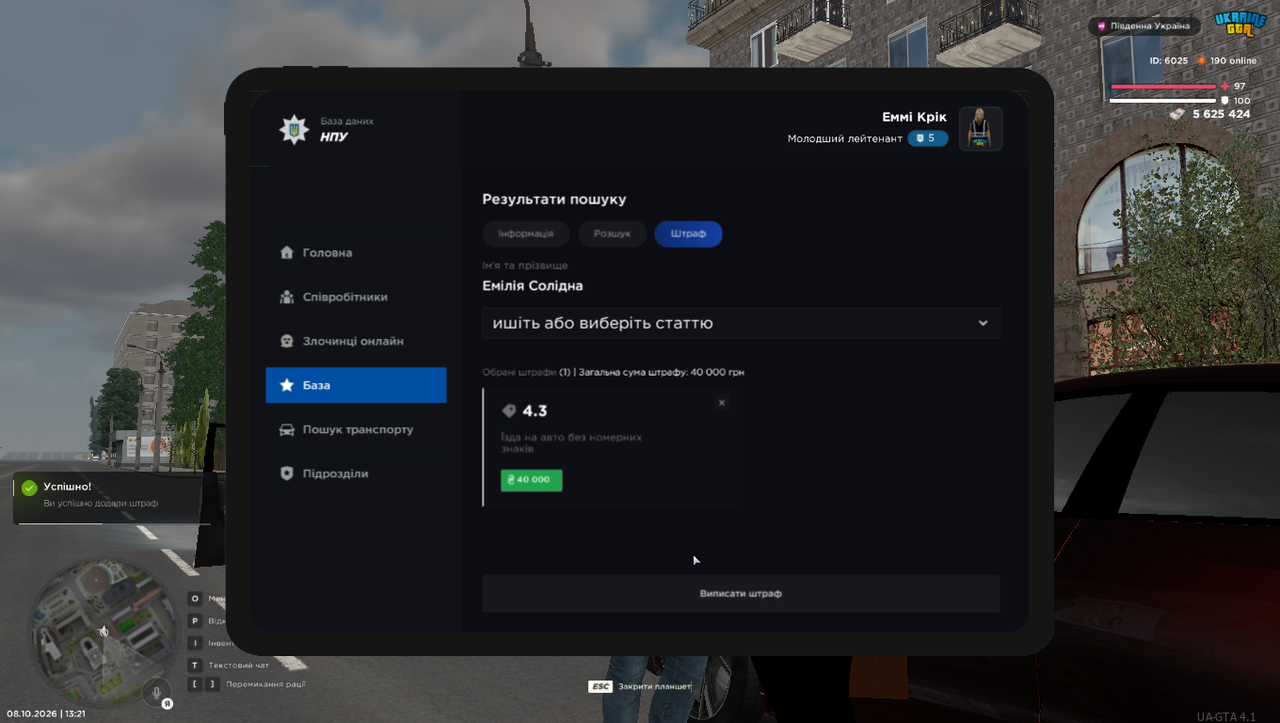The height and width of the screenshot is (723, 1280).
Task: Click the ID: 6025 label
Action: [x=1169, y=61]
